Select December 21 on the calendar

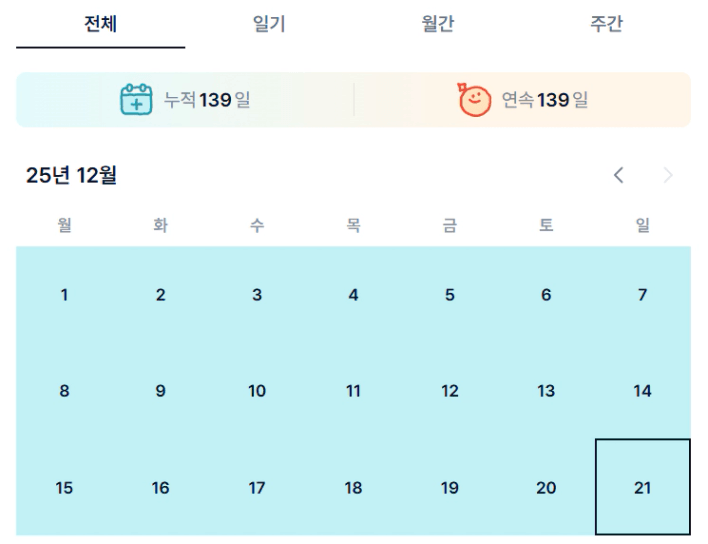click(642, 488)
